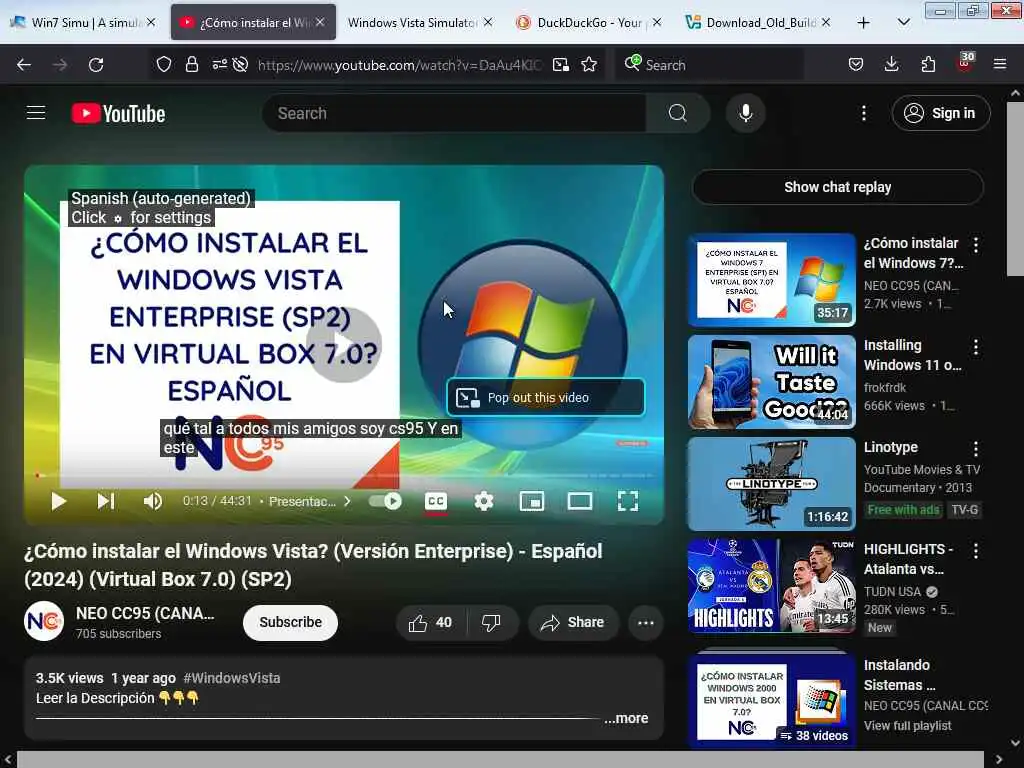This screenshot has height=768, width=1024.
Task: Open options for HIGHLIGHTS Atalanta video
Action: coord(976,551)
